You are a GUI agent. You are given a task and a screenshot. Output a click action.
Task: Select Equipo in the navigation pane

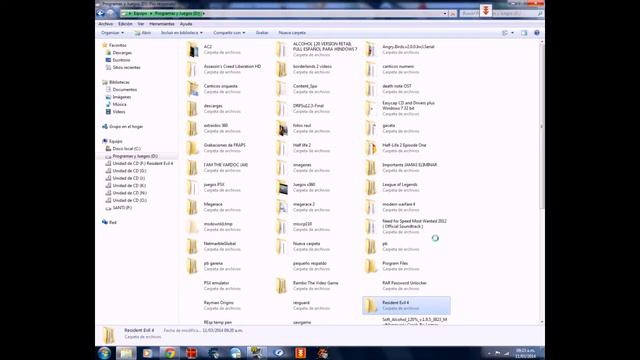(116, 141)
